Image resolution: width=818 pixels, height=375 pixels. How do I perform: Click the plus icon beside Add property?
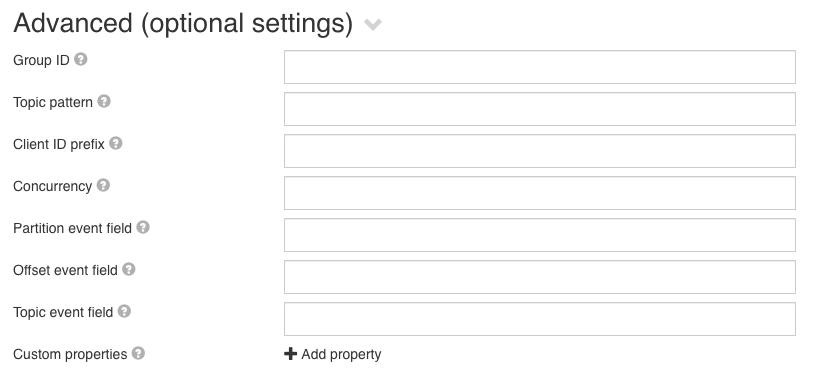point(291,354)
